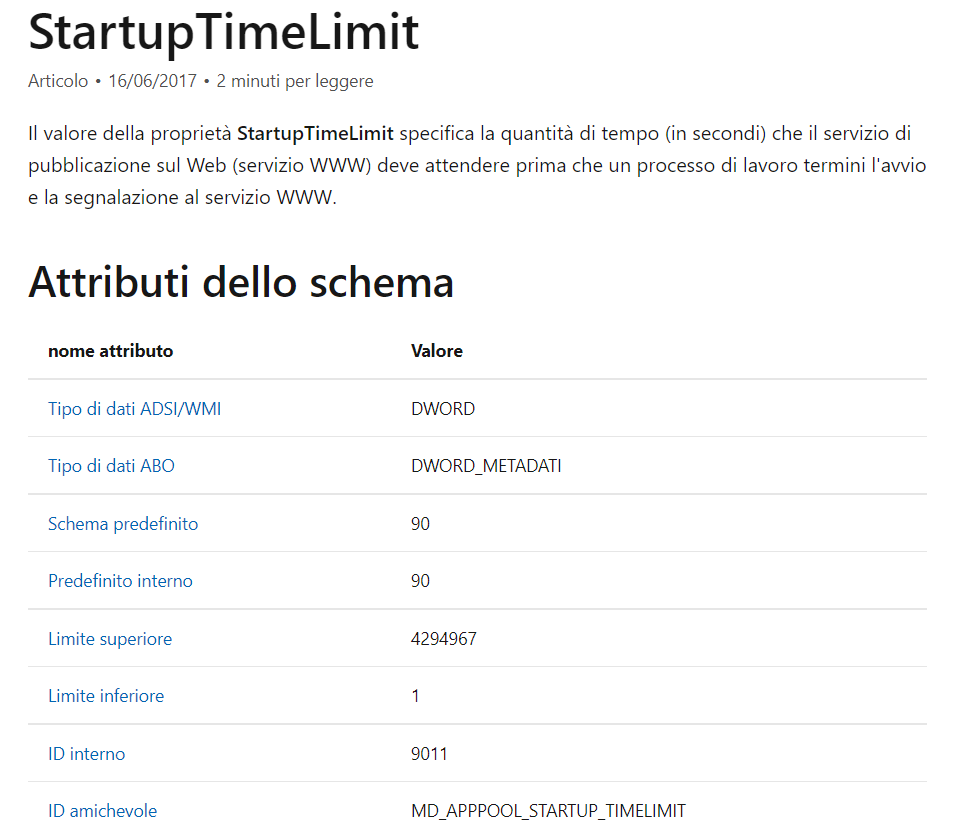
Task: Open the Limite inferiore link
Action: click(106, 696)
